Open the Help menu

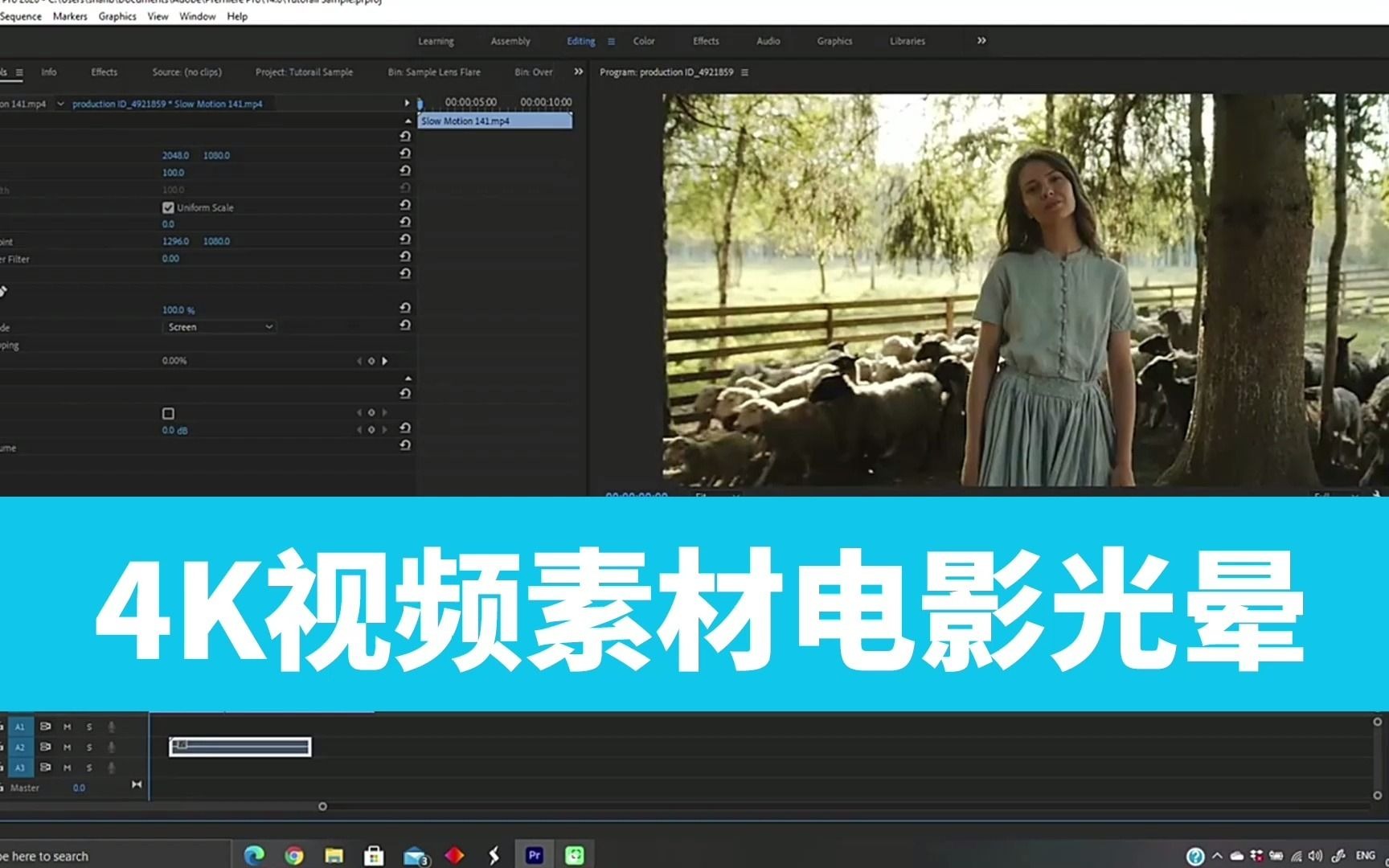point(237,16)
